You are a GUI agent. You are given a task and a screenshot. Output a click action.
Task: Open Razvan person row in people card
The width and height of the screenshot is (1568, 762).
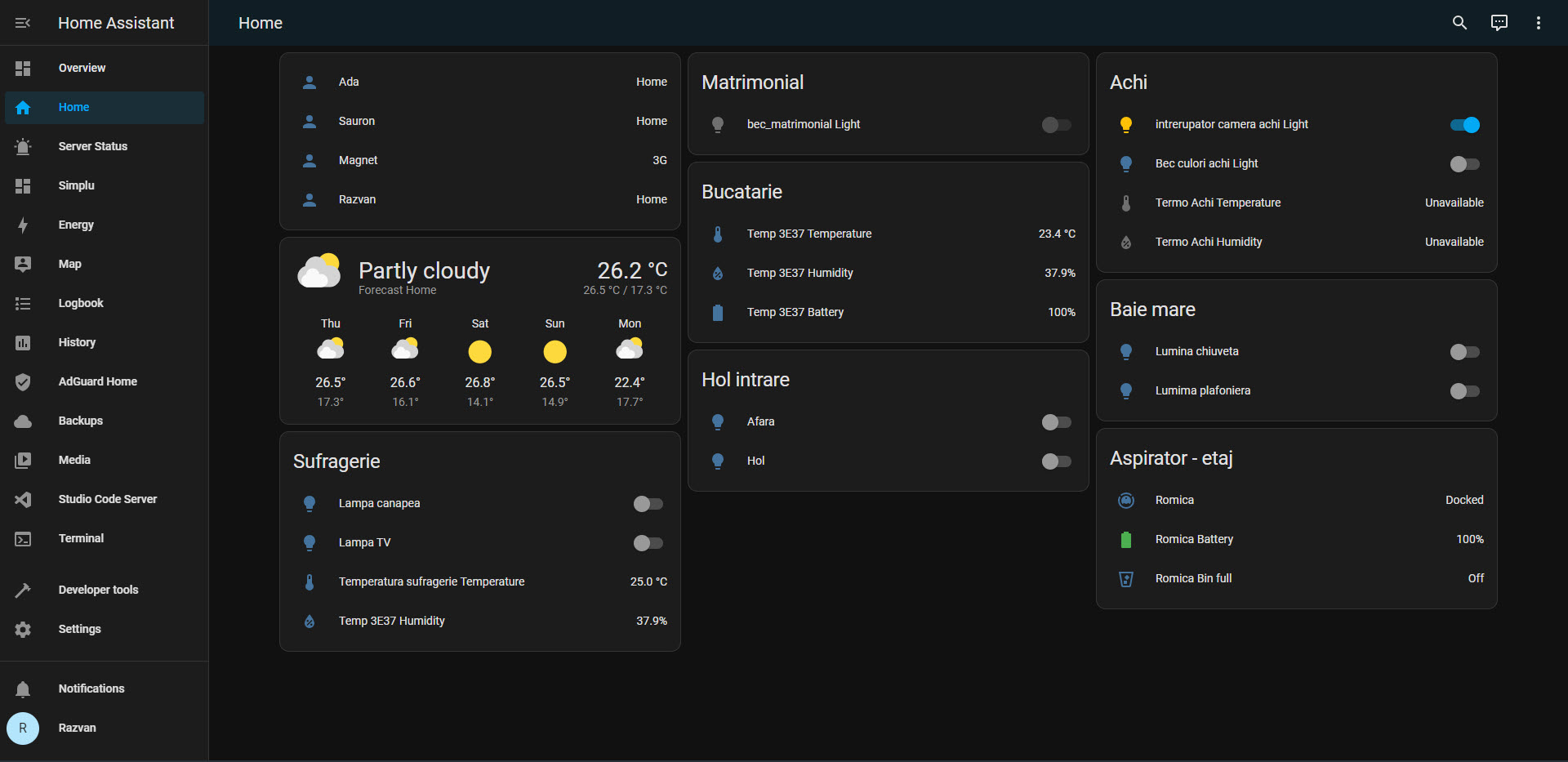pyautogui.click(x=480, y=199)
